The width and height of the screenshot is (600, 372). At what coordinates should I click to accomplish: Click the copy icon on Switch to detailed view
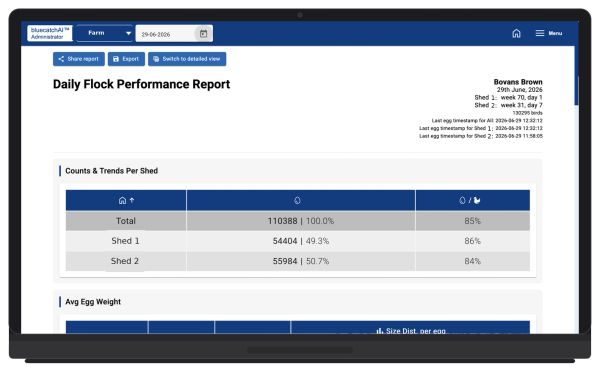click(x=156, y=59)
